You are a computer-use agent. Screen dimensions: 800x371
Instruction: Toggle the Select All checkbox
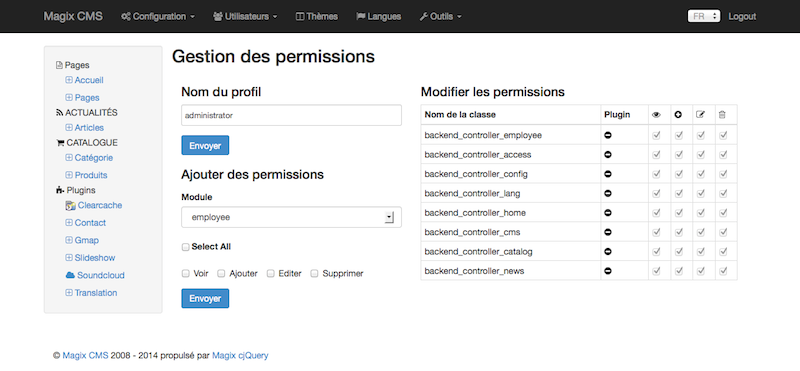186,247
